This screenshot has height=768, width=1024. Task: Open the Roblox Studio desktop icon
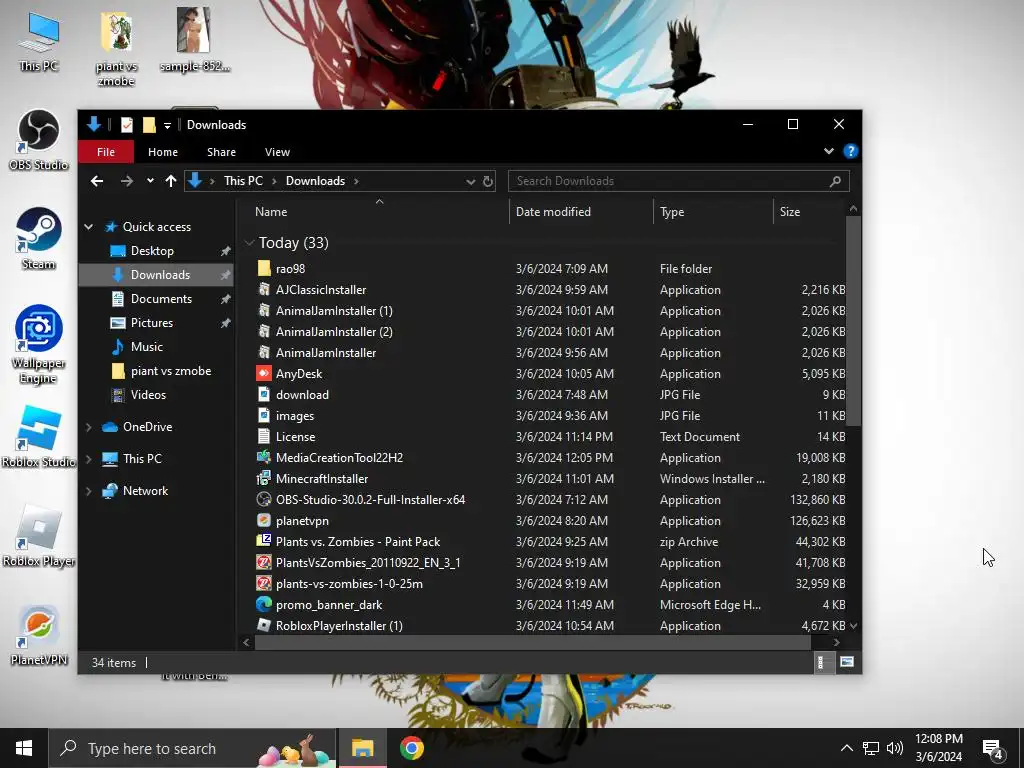[39, 436]
